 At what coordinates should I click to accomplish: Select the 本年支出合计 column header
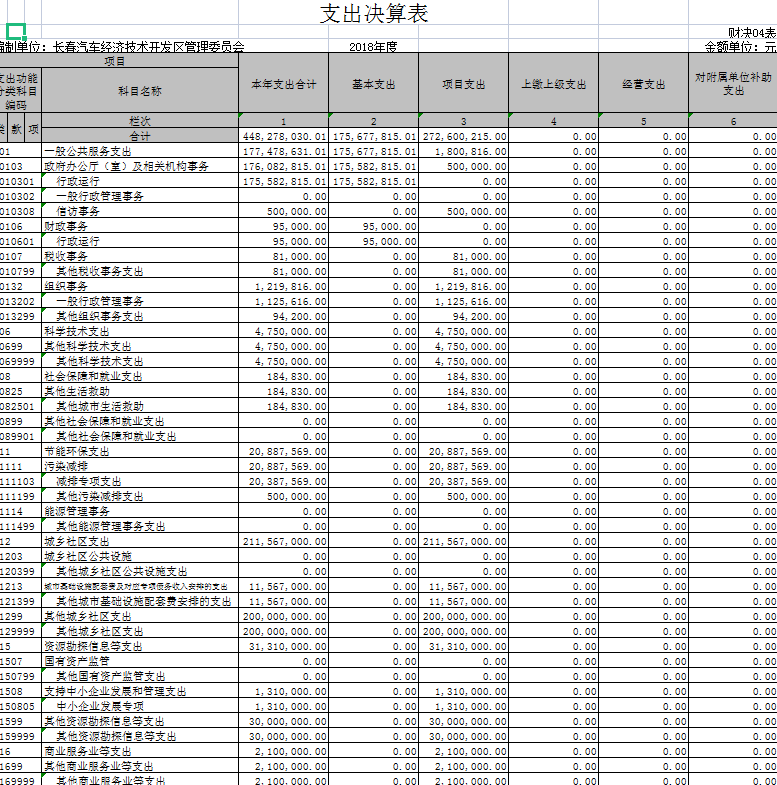(284, 85)
